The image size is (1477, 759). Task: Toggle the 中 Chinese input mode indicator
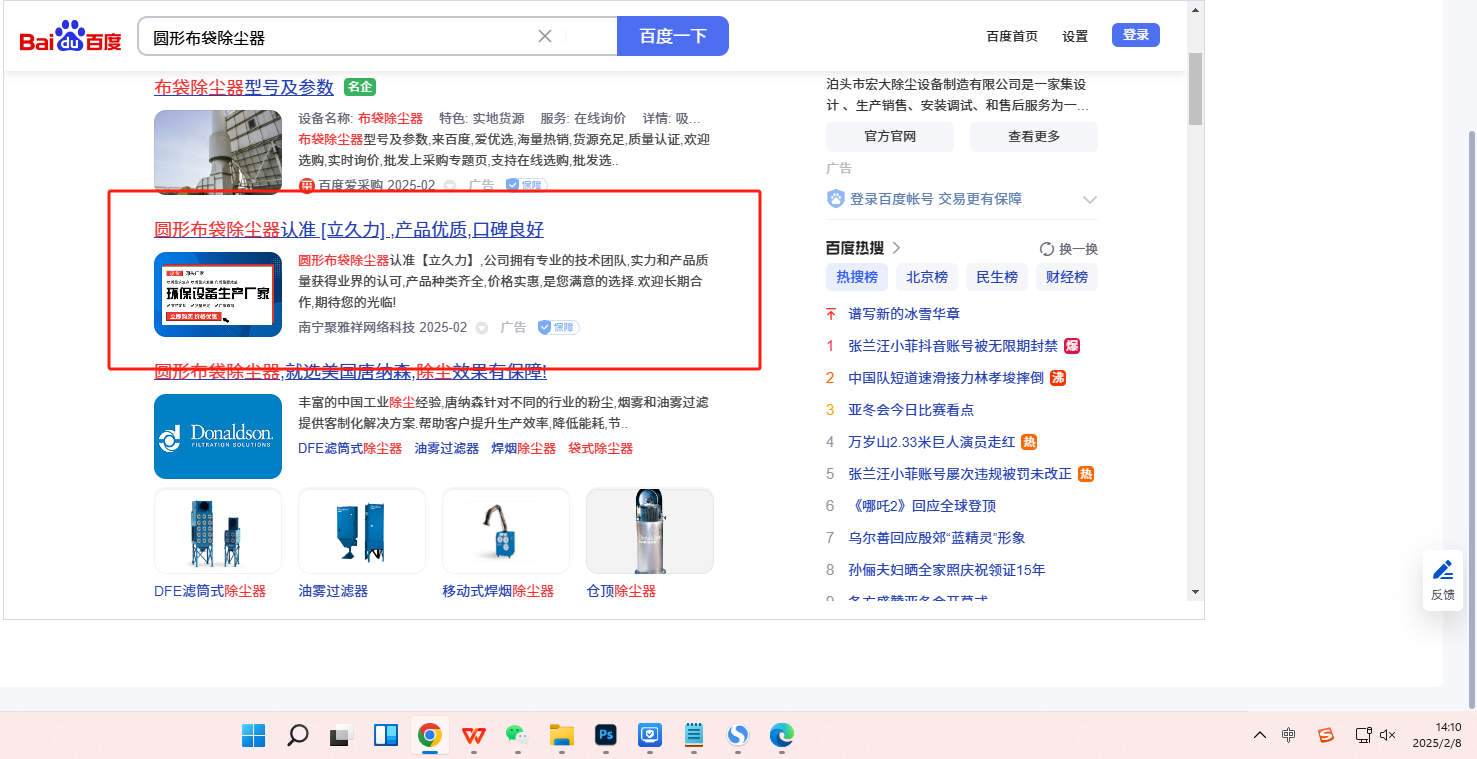pos(1289,735)
